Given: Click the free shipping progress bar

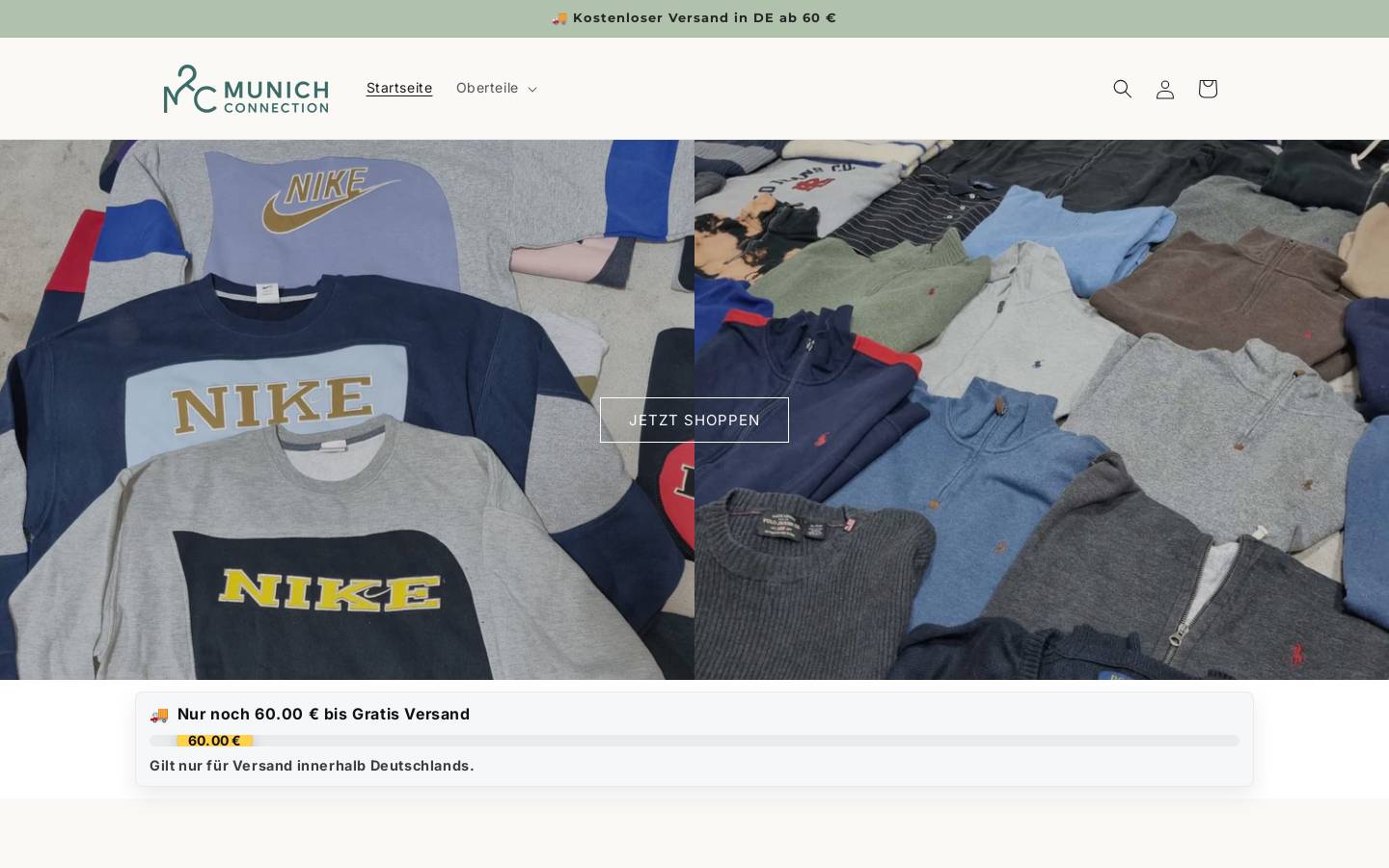Looking at the screenshot, I should point(694,741).
